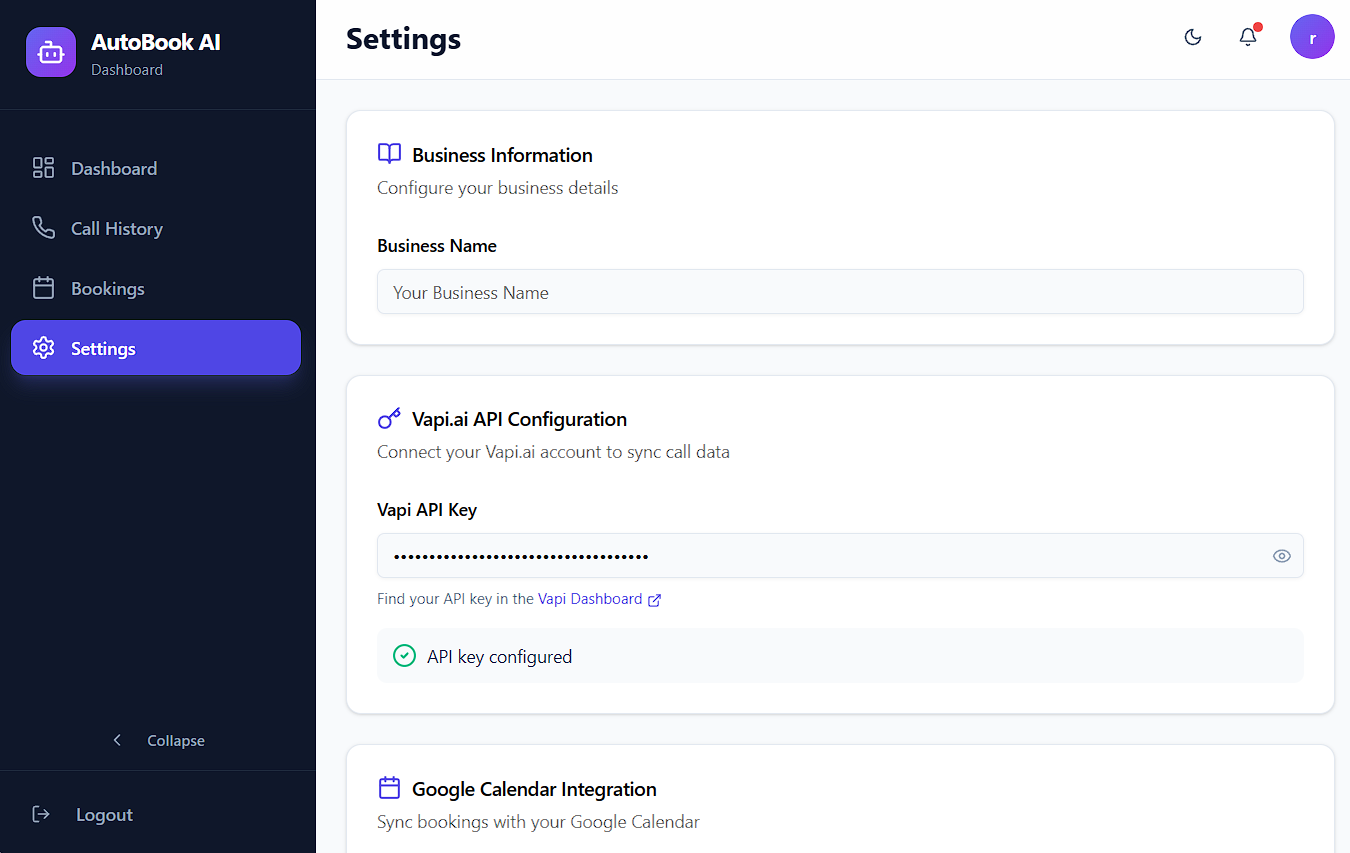Click the Dashboard grid icon
This screenshot has height=853, width=1350.
pos(43,168)
